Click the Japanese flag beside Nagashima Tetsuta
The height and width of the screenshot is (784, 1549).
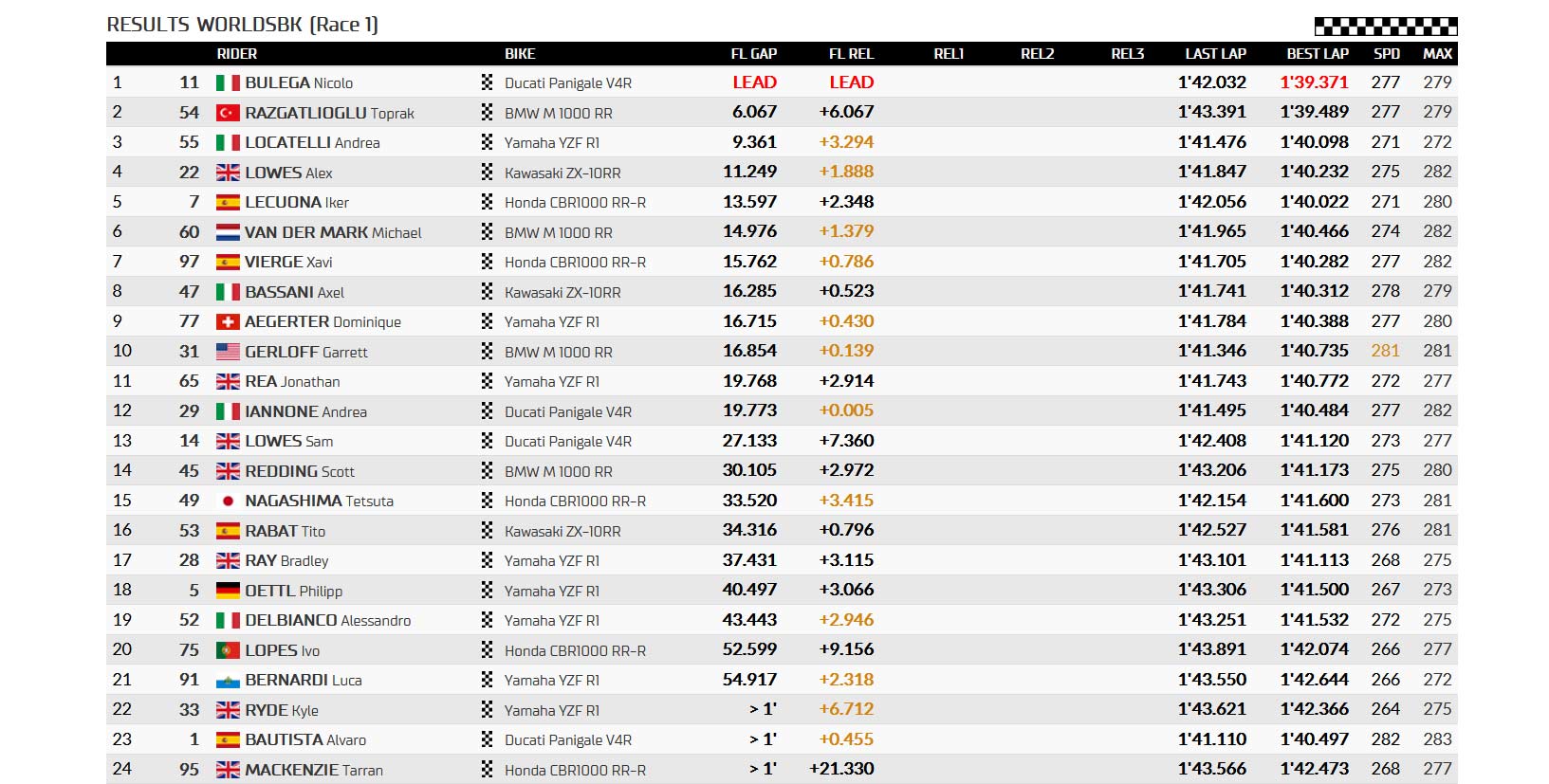click(228, 501)
